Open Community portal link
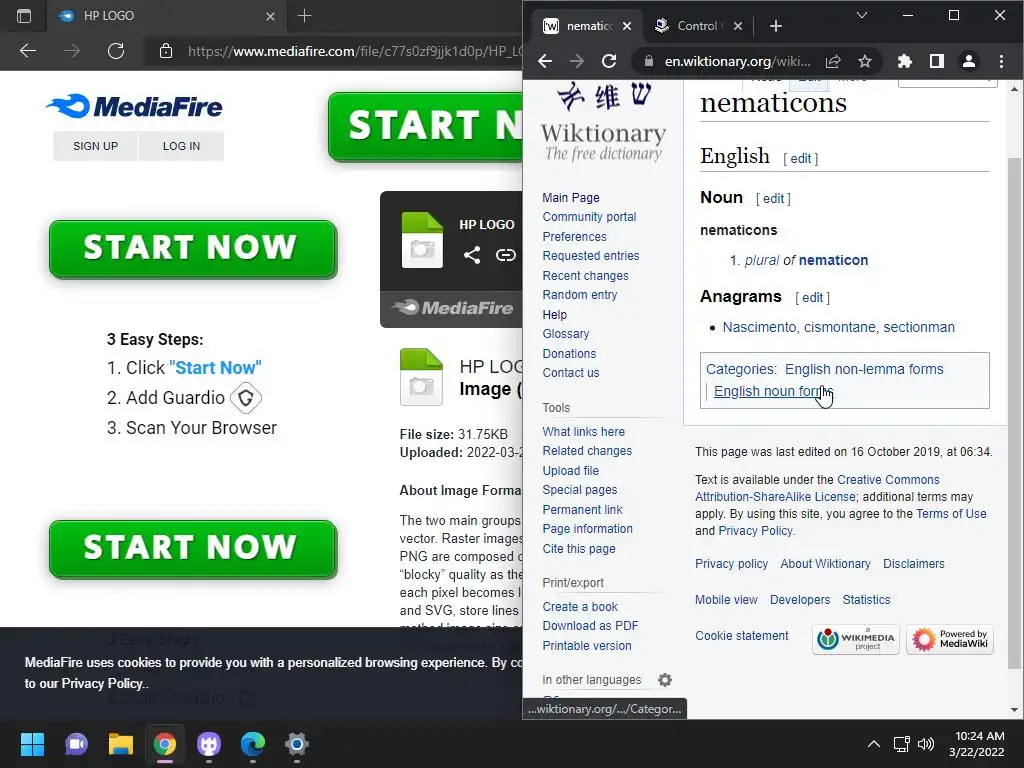This screenshot has width=1024, height=768. click(589, 217)
